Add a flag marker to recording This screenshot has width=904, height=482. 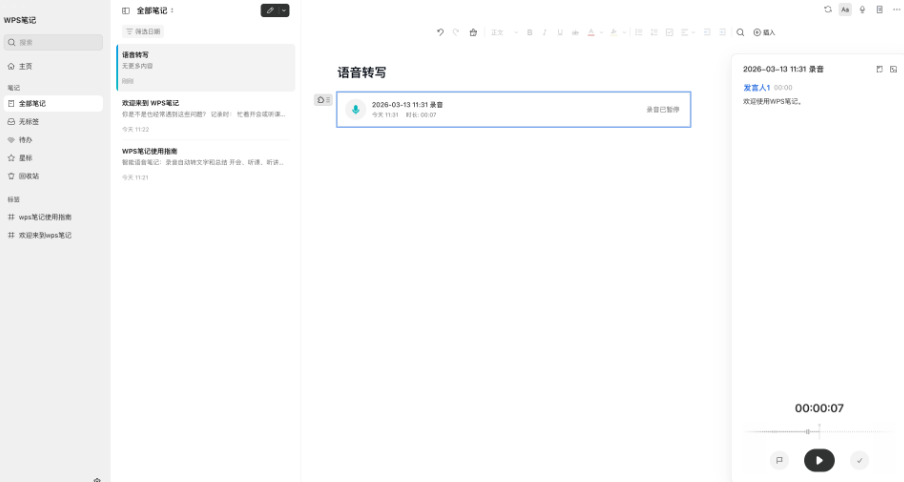(779, 460)
